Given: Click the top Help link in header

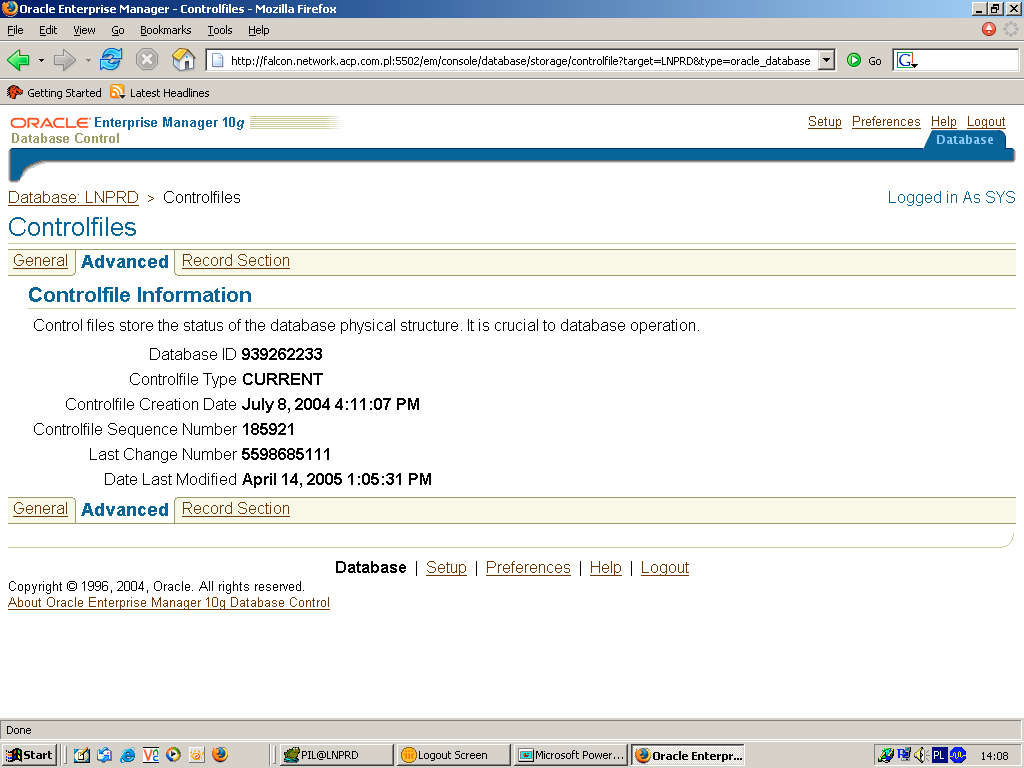Looking at the screenshot, I should [x=943, y=121].
